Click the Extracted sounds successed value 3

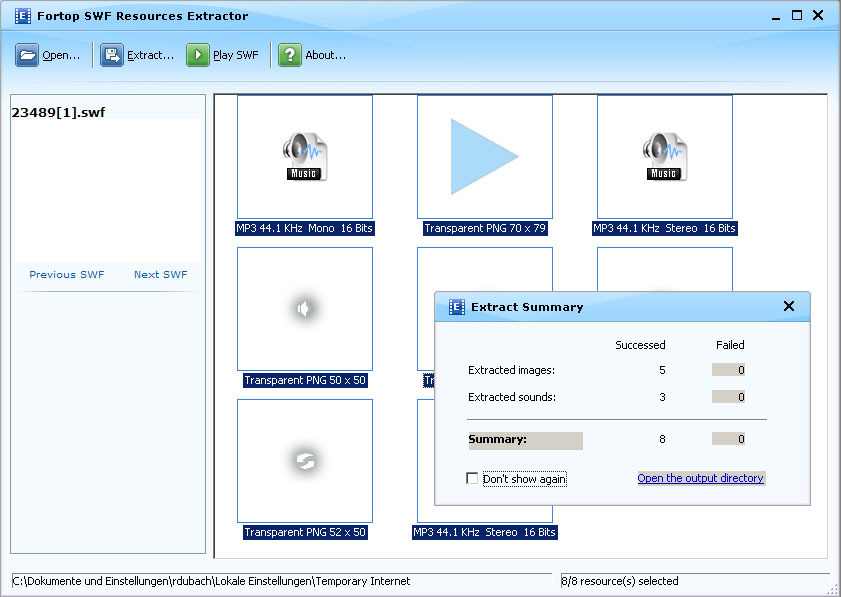click(662, 397)
